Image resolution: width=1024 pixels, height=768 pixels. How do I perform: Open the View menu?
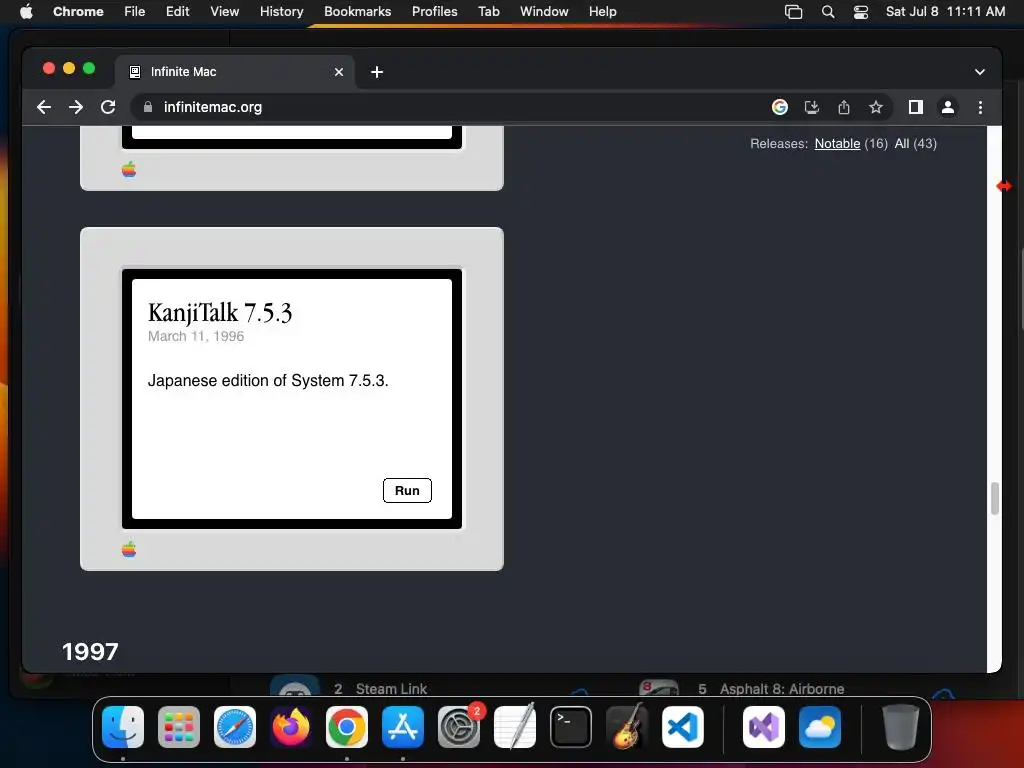point(225,12)
